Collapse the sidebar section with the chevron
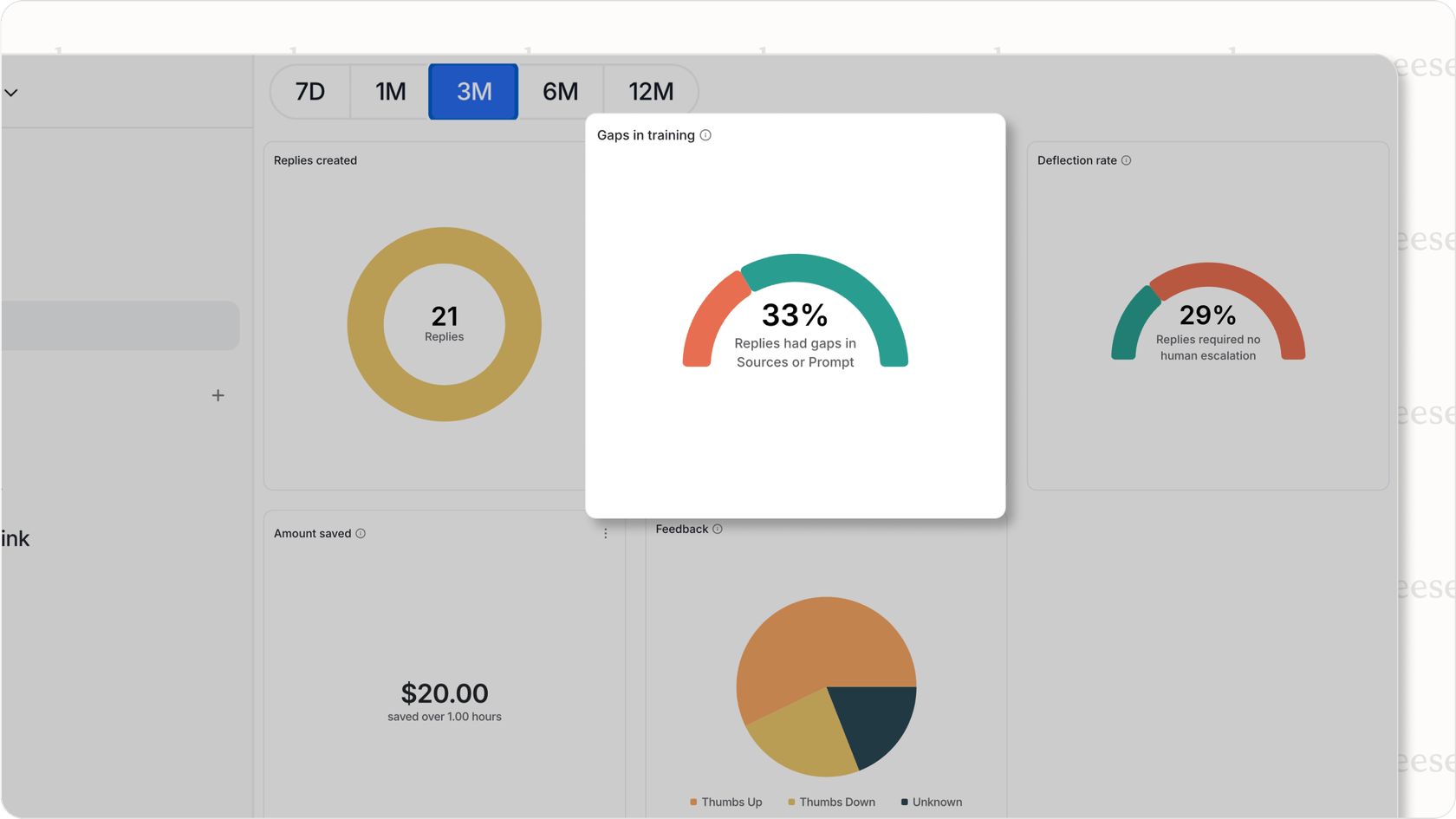 click(11, 92)
